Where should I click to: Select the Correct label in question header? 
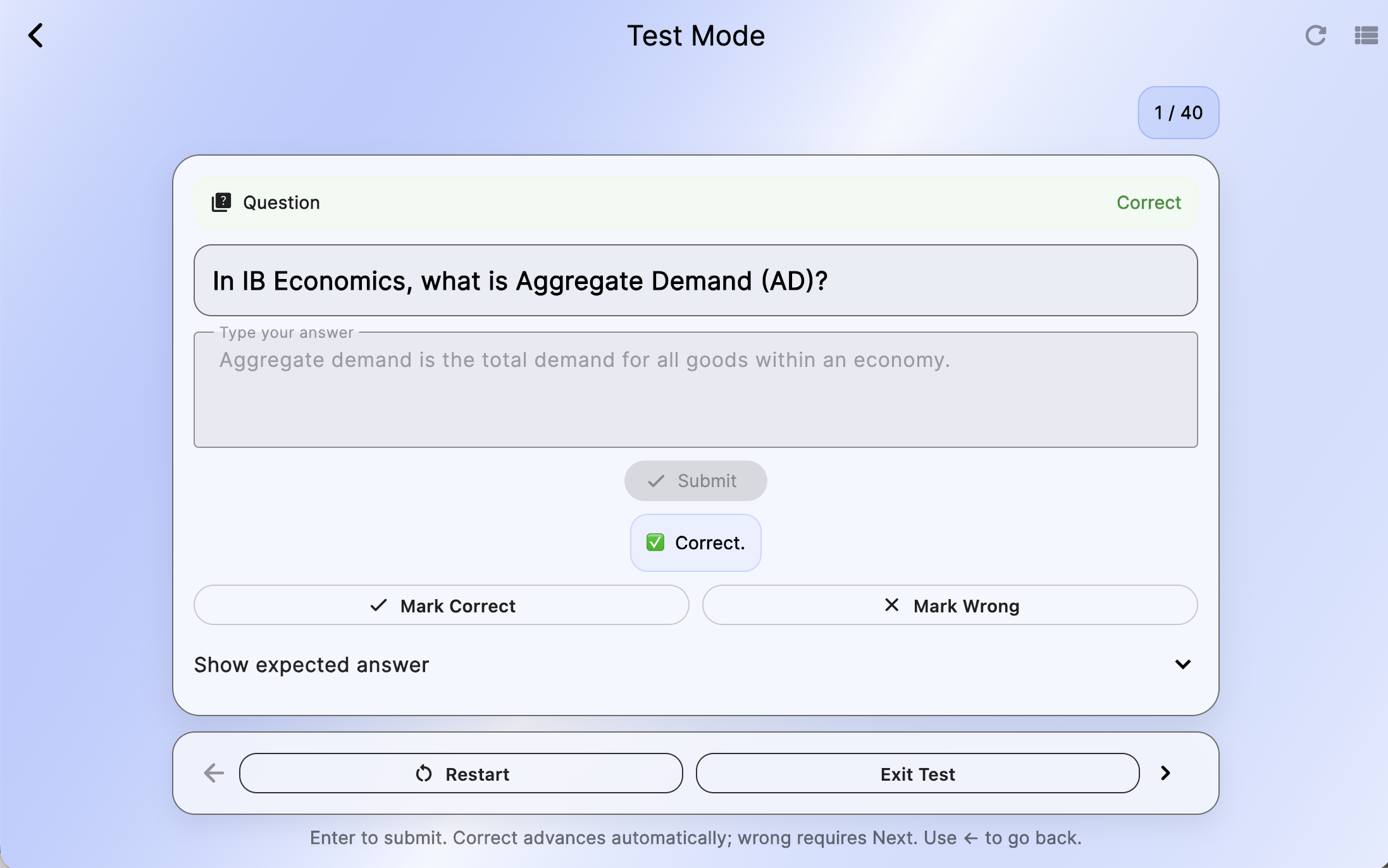pyautogui.click(x=1148, y=202)
